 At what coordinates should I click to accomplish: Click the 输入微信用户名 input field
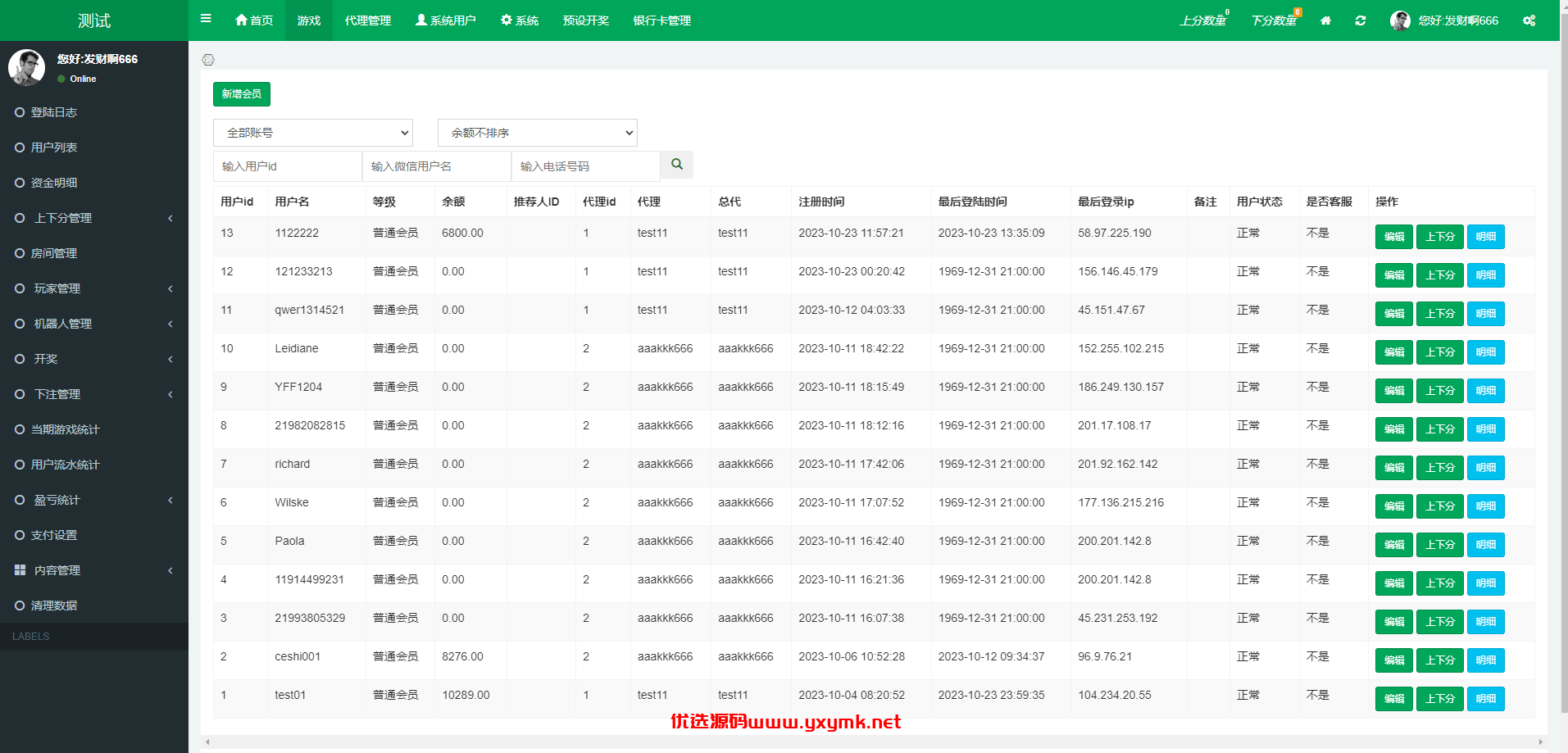coord(437,166)
